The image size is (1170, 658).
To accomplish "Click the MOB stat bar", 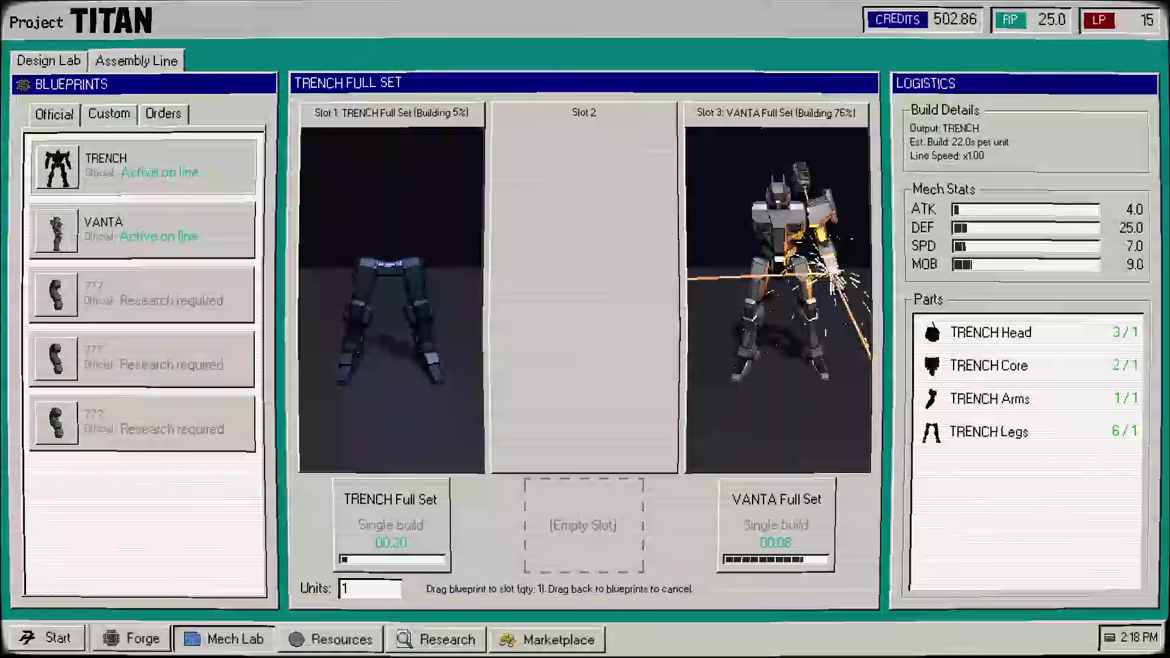I will 1025,264.
